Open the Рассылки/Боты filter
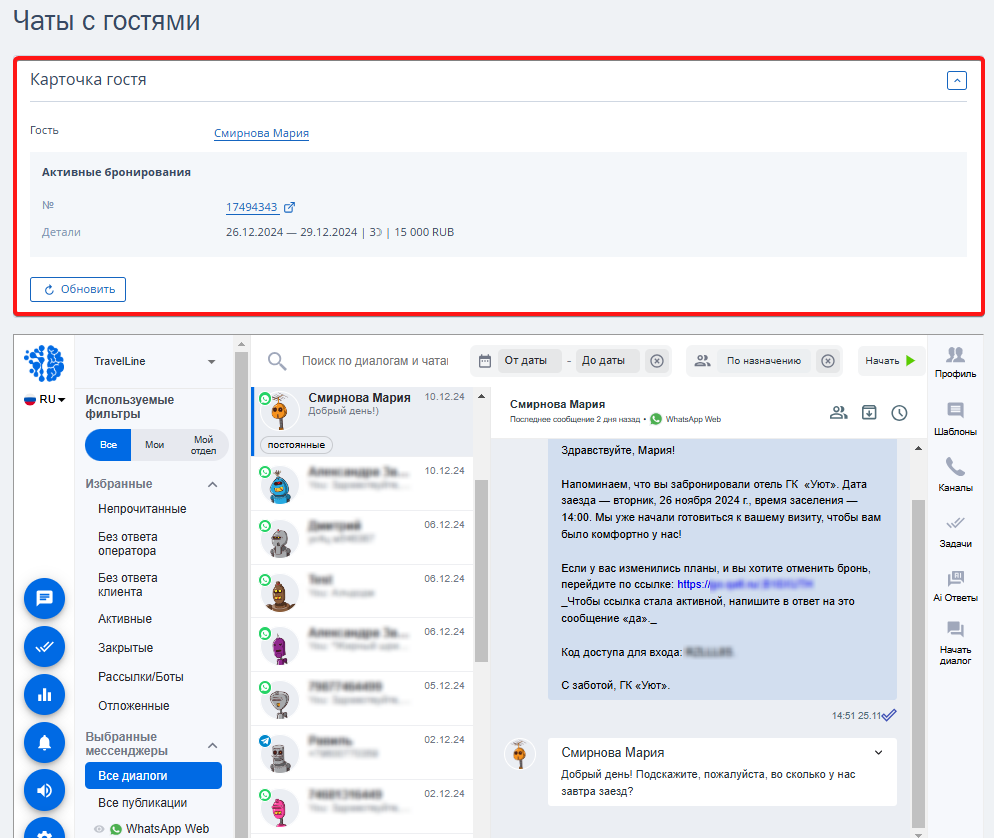Screen dimensions: 994x838 (x=141, y=677)
